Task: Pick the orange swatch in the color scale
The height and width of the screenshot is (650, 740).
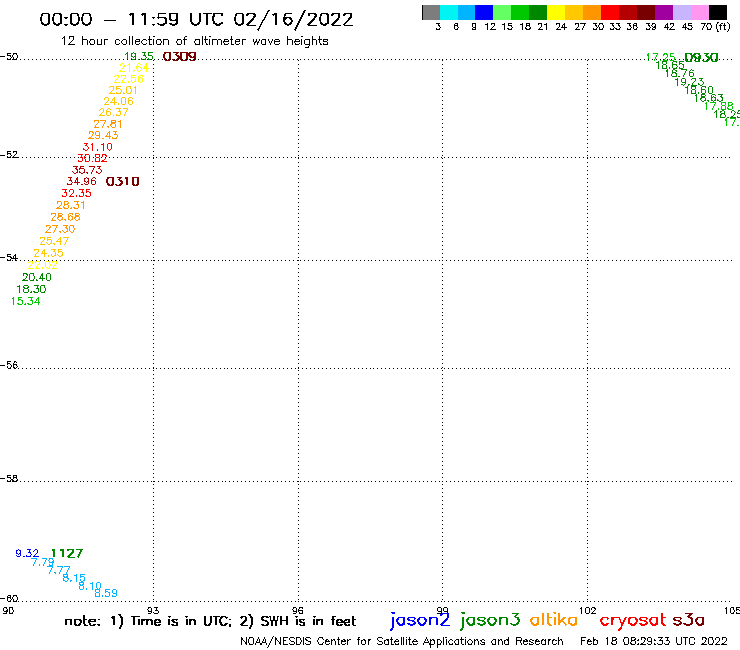Action: click(x=592, y=12)
